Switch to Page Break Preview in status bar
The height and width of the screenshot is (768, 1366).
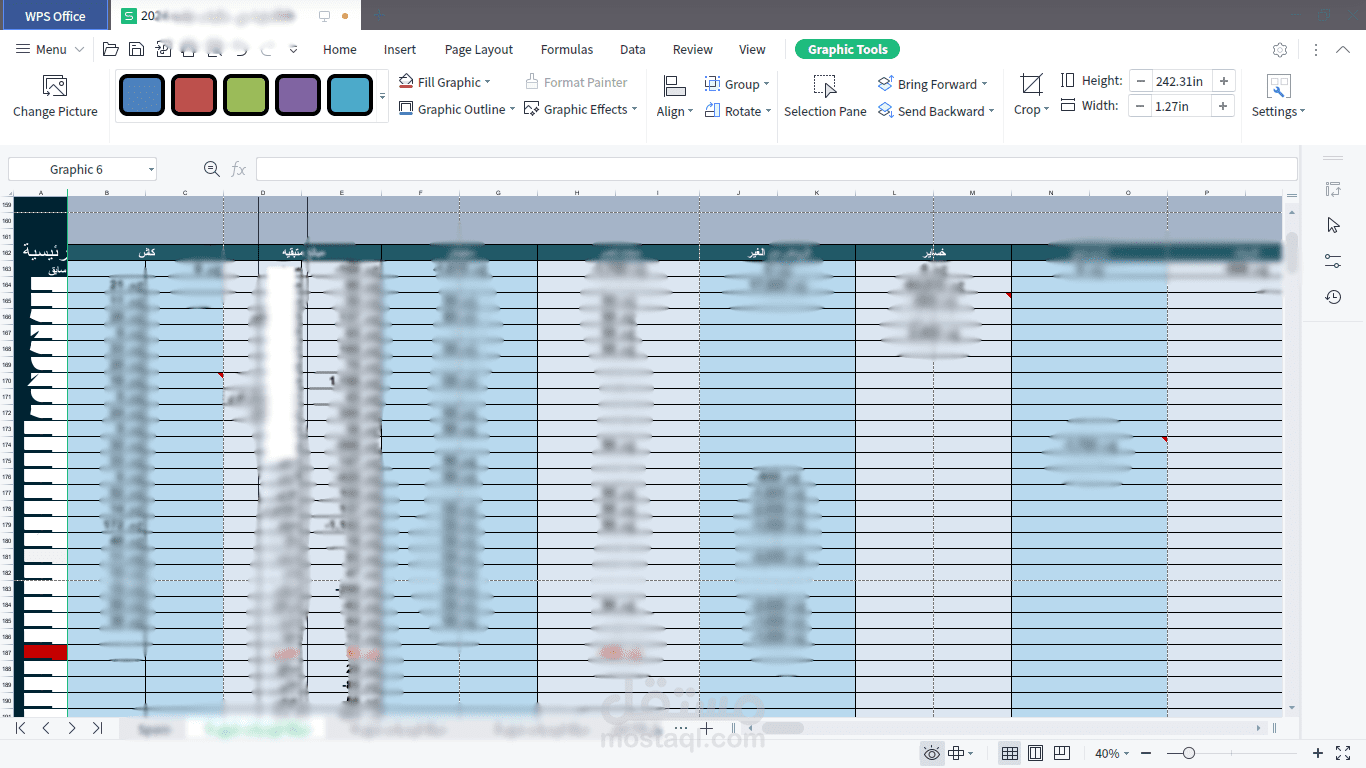pyautogui.click(x=1062, y=753)
